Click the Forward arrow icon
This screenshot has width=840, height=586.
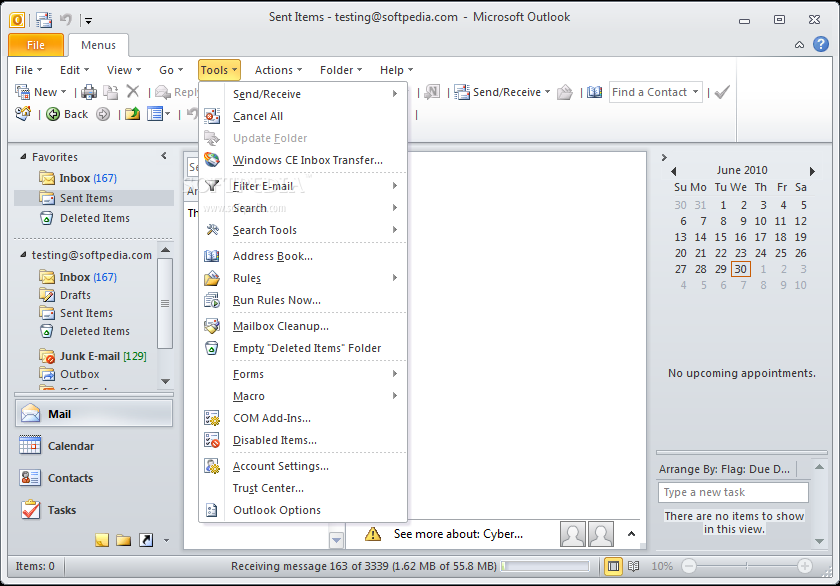(x=103, y=114)
